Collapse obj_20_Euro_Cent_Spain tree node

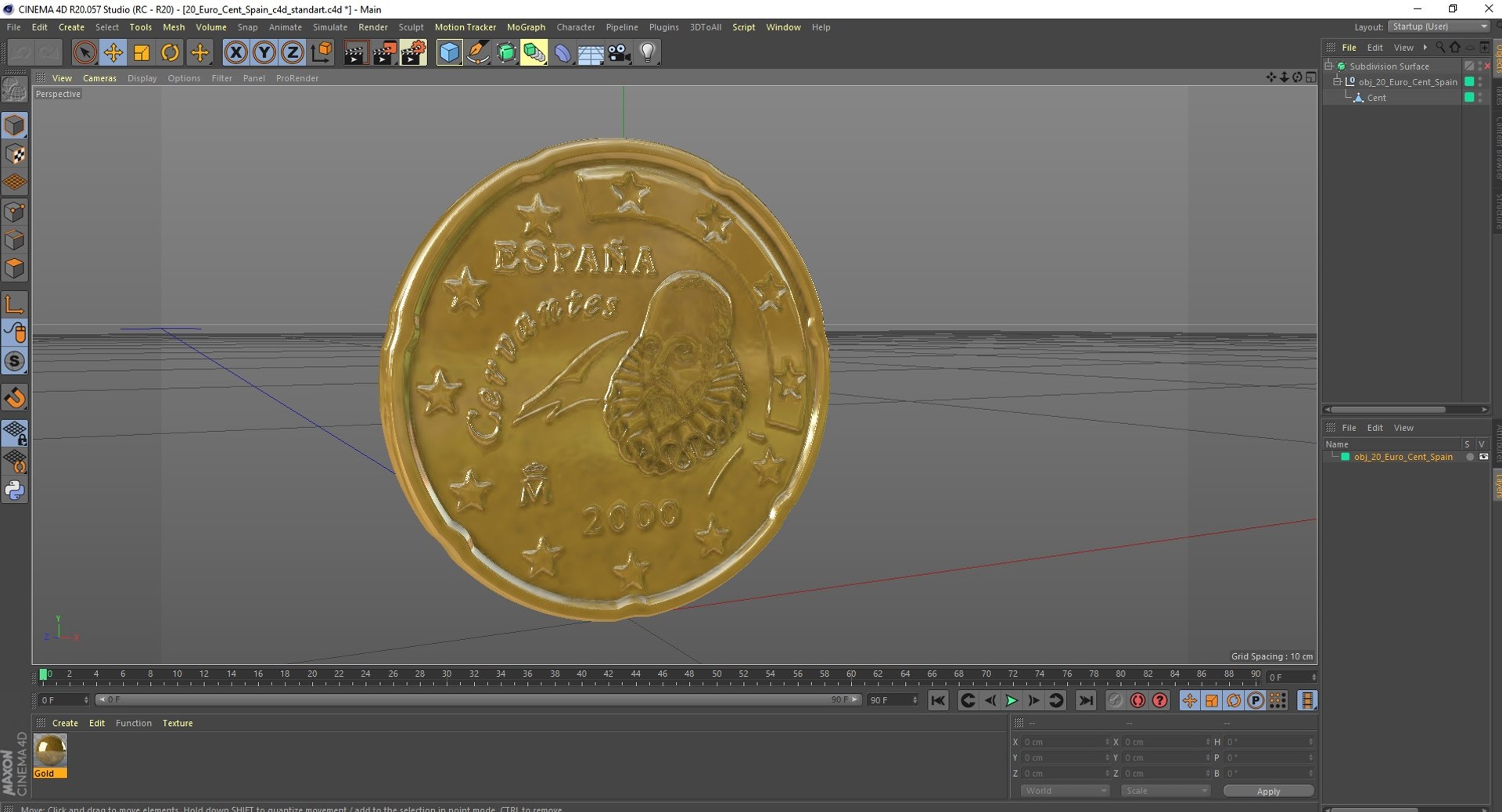click(1337, 81)
